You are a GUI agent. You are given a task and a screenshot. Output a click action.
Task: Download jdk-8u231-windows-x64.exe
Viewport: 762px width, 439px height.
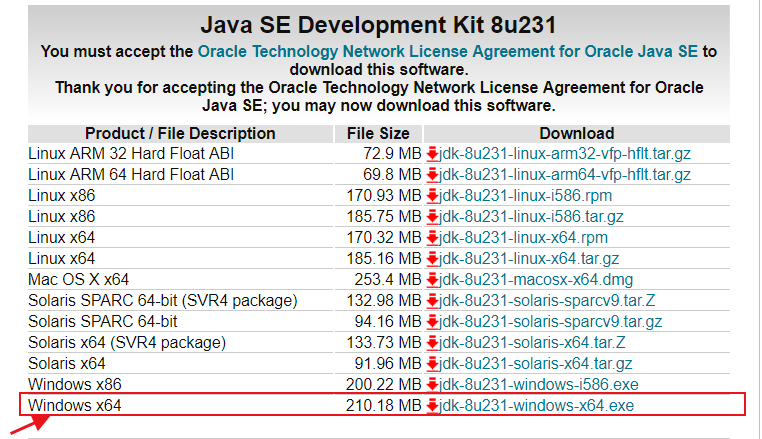(x=536, y=405)
